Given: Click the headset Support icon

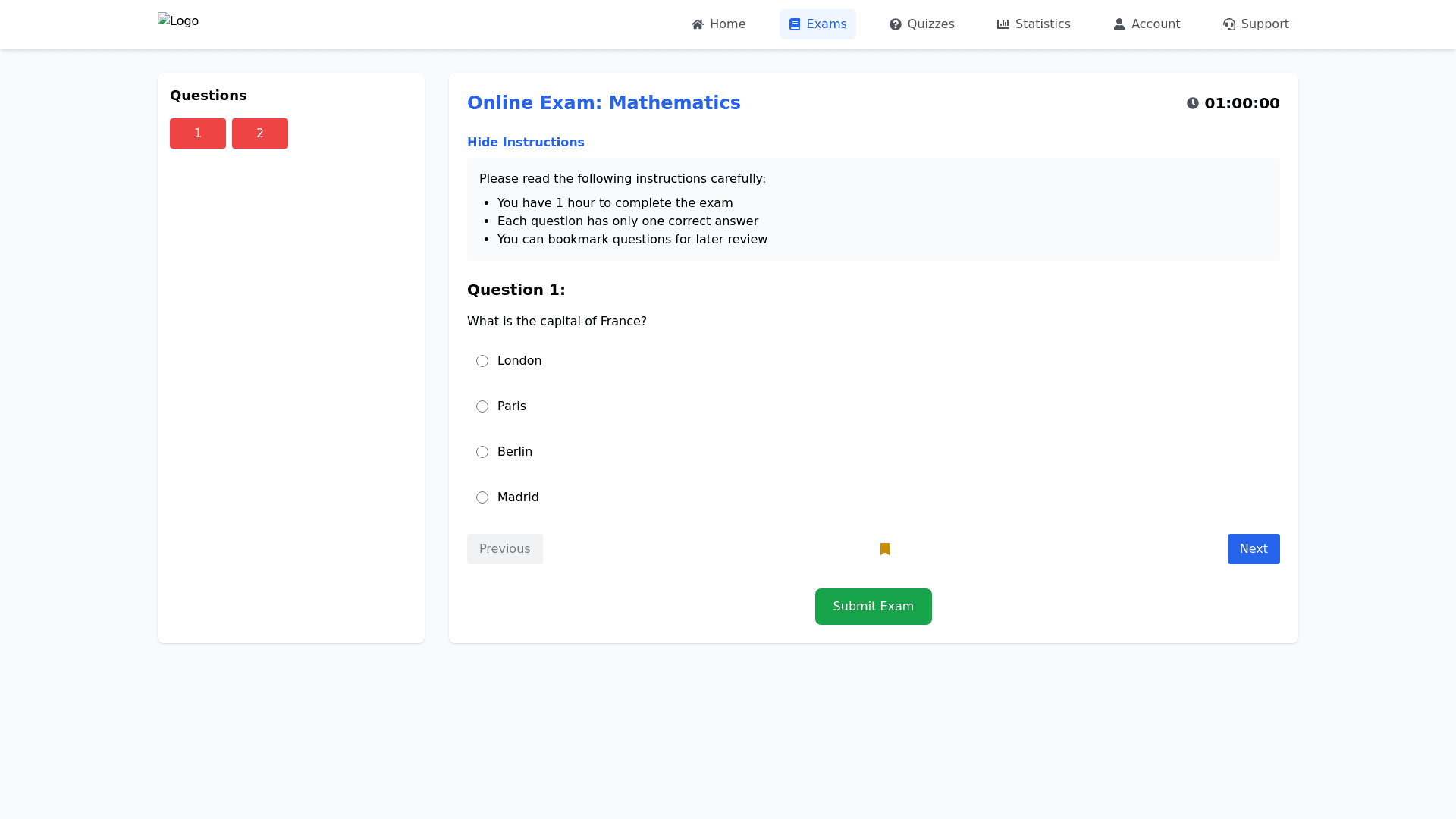Looking at the screenshot, I should coord(1228,24).
